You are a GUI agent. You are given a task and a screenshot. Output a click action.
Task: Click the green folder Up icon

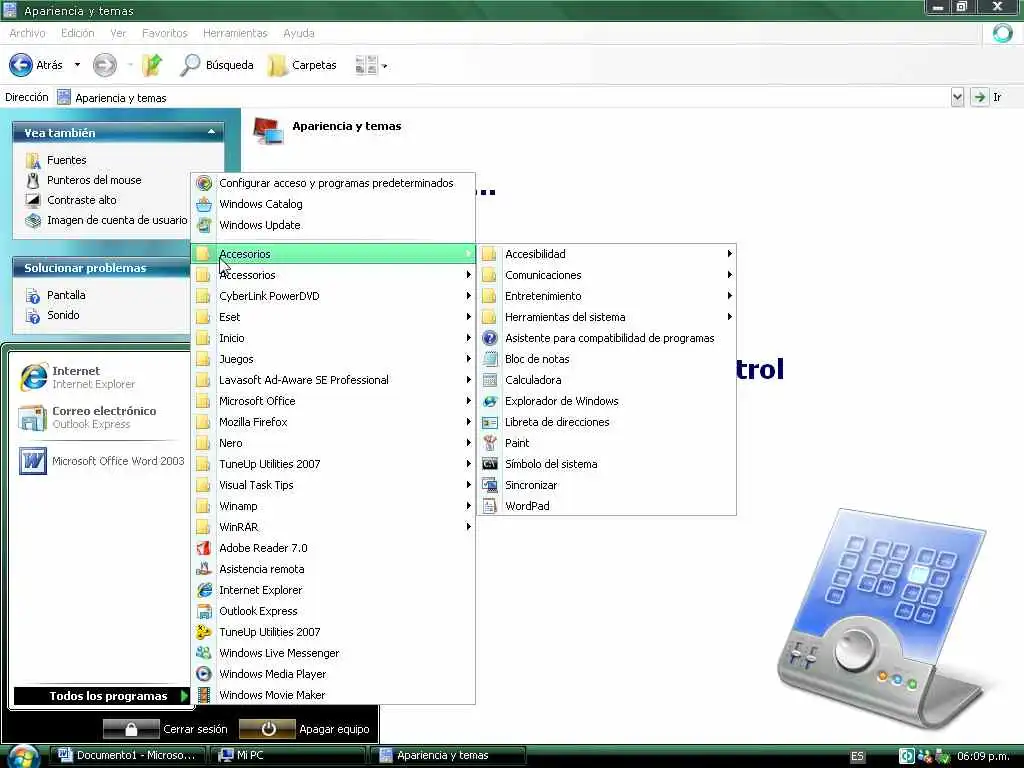tap(152, 65)
